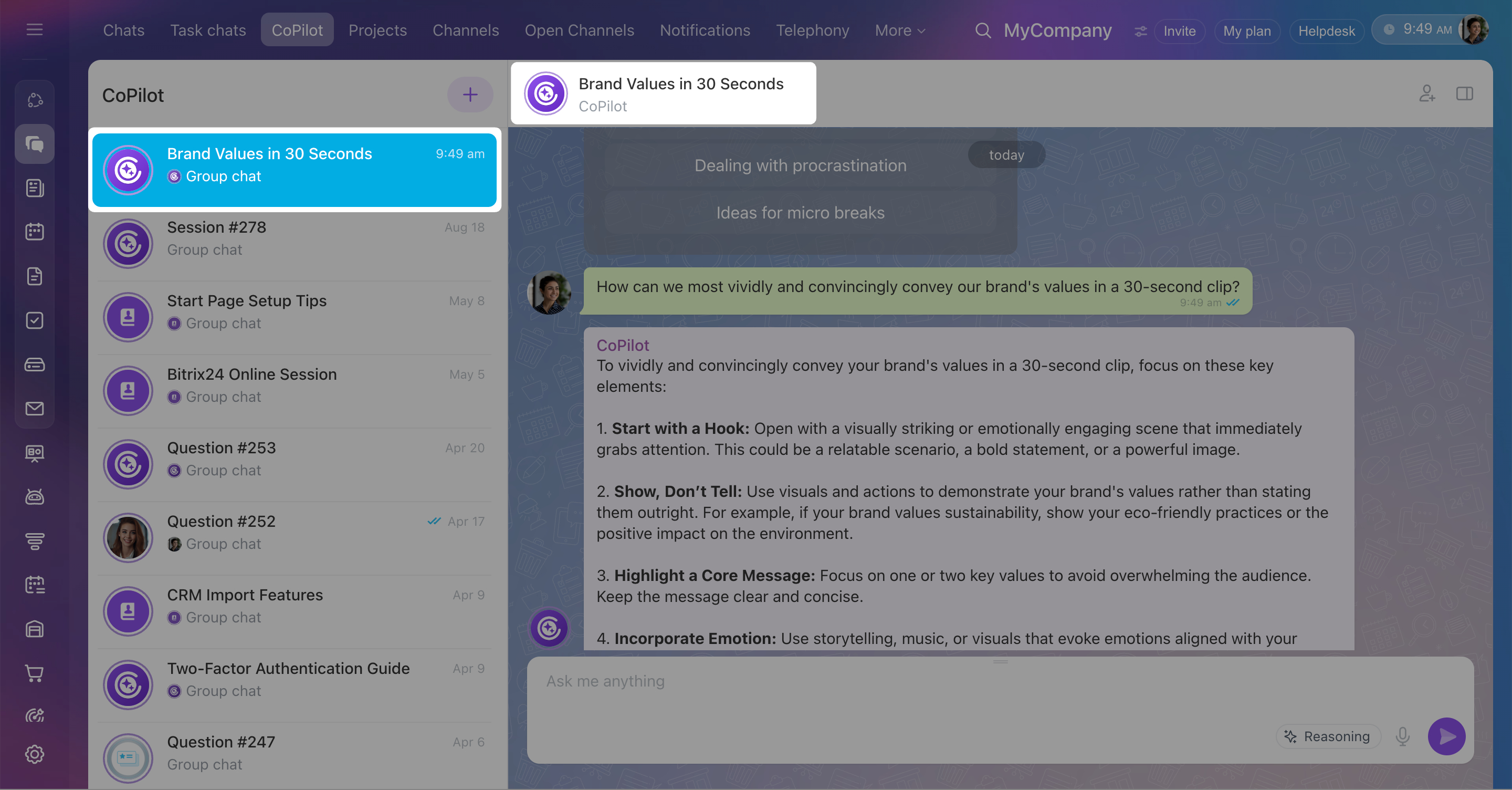
Task: Switch to the Task chats tab
Action: tap(208, 30)
